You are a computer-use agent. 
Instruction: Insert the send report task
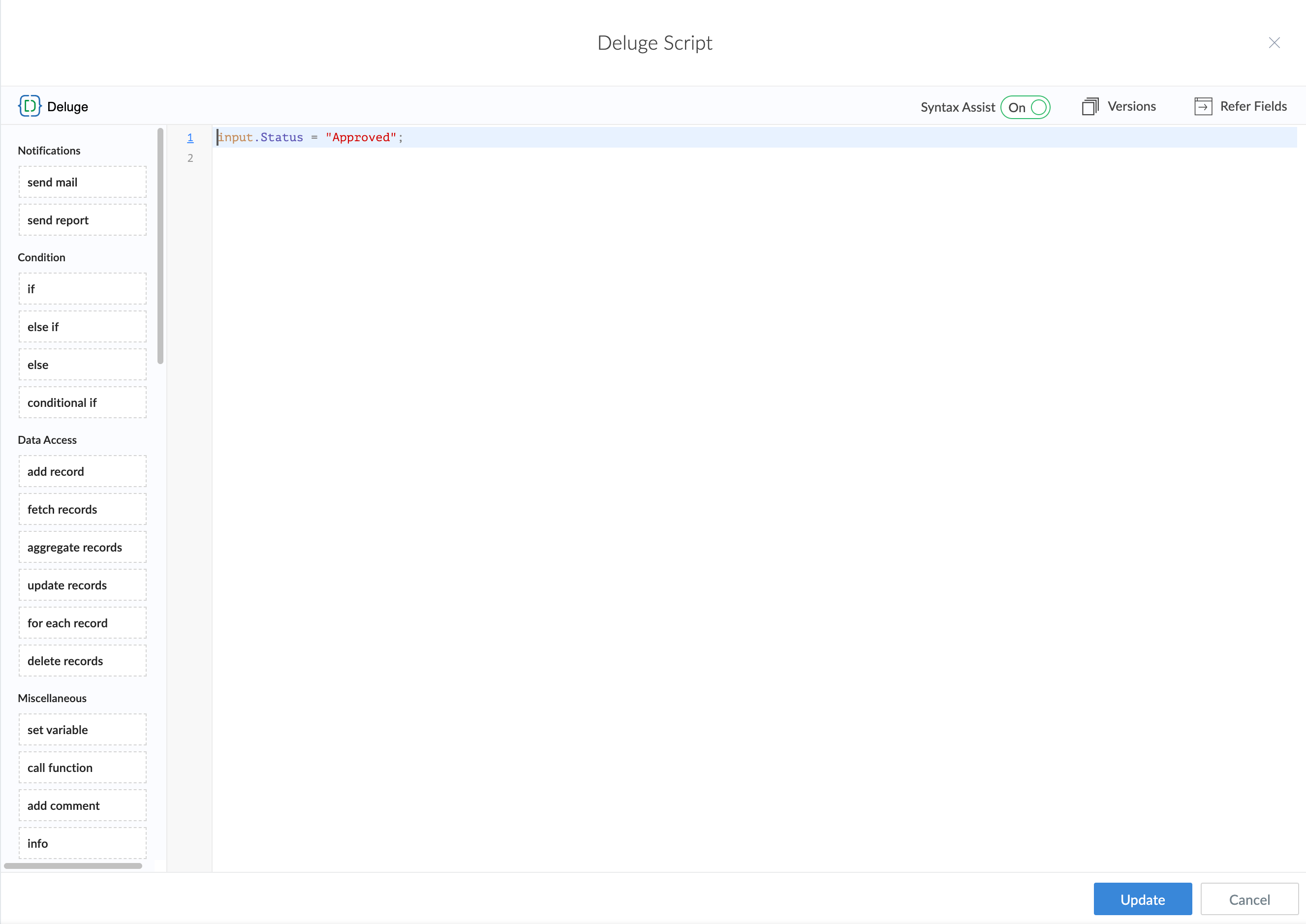point(83,220)
